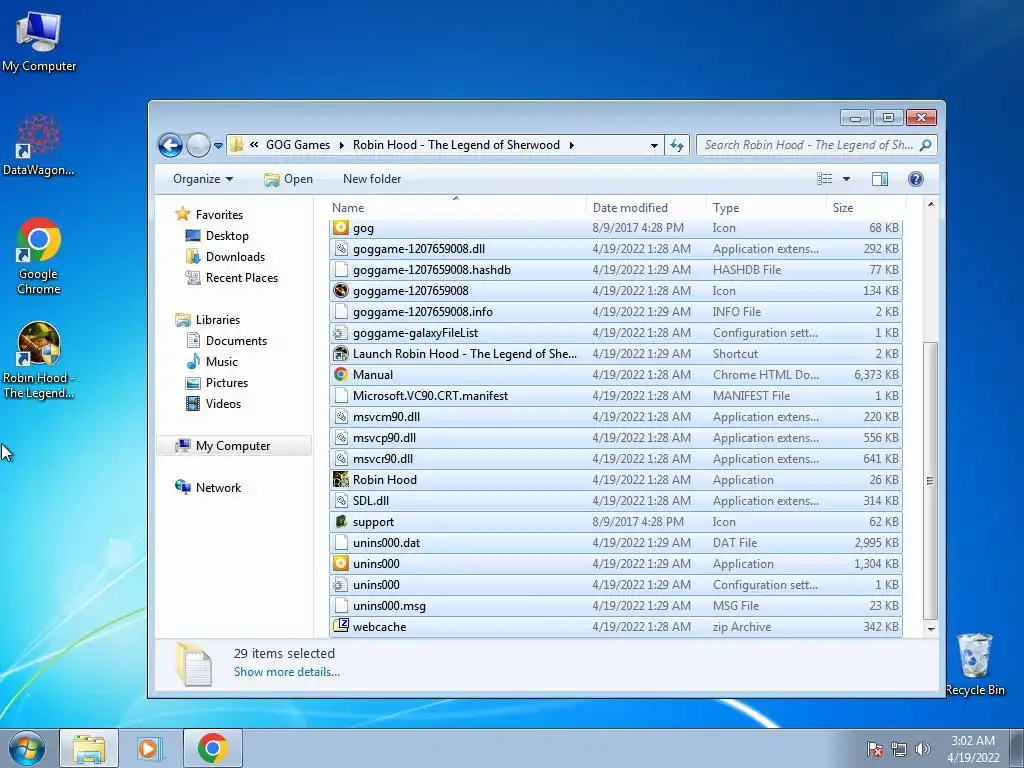Sort by the Name column header

click(456, 208)
